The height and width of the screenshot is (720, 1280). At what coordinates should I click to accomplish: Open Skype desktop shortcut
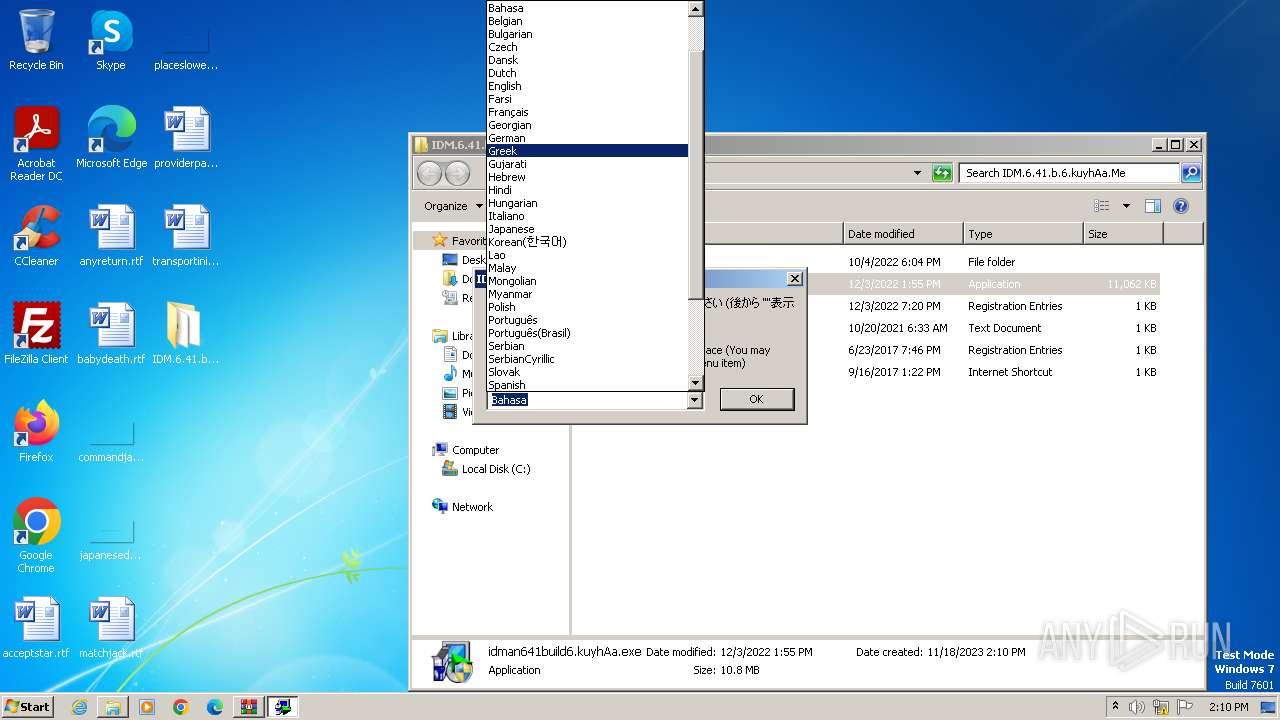[111, 40]
